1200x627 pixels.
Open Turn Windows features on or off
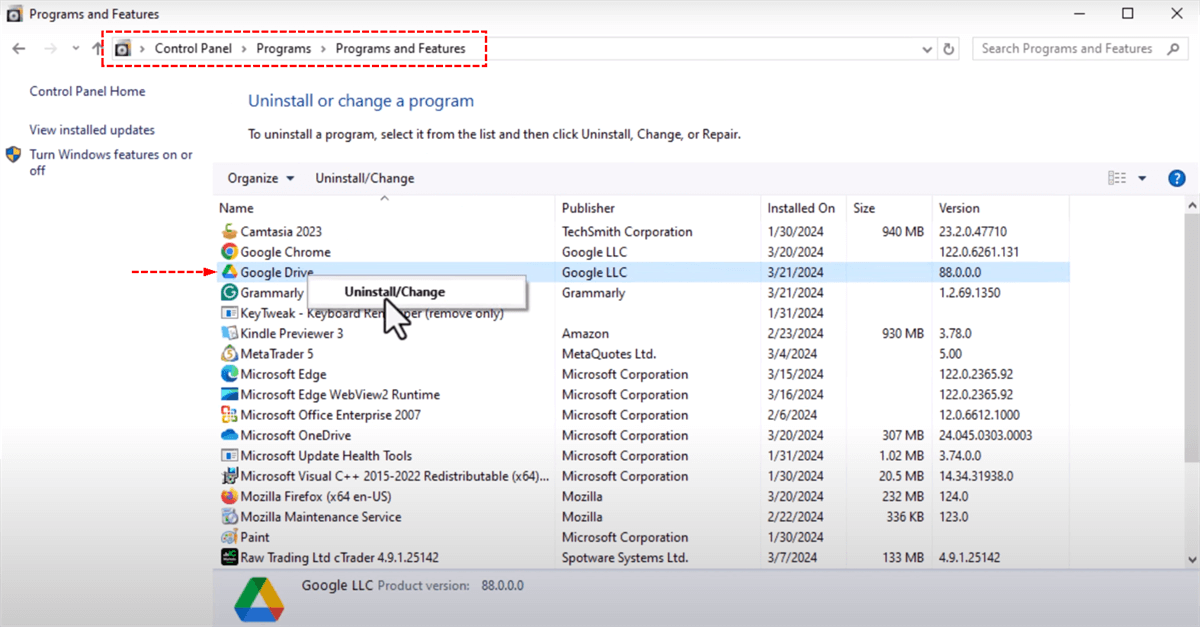(x=111, y=162)
